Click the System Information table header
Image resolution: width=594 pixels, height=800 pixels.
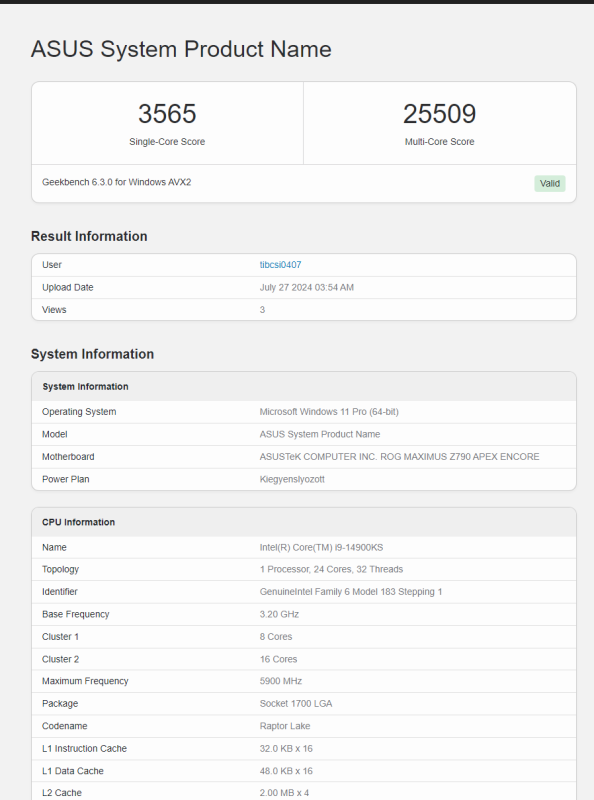pyautogui.click(x=304, y=387)
